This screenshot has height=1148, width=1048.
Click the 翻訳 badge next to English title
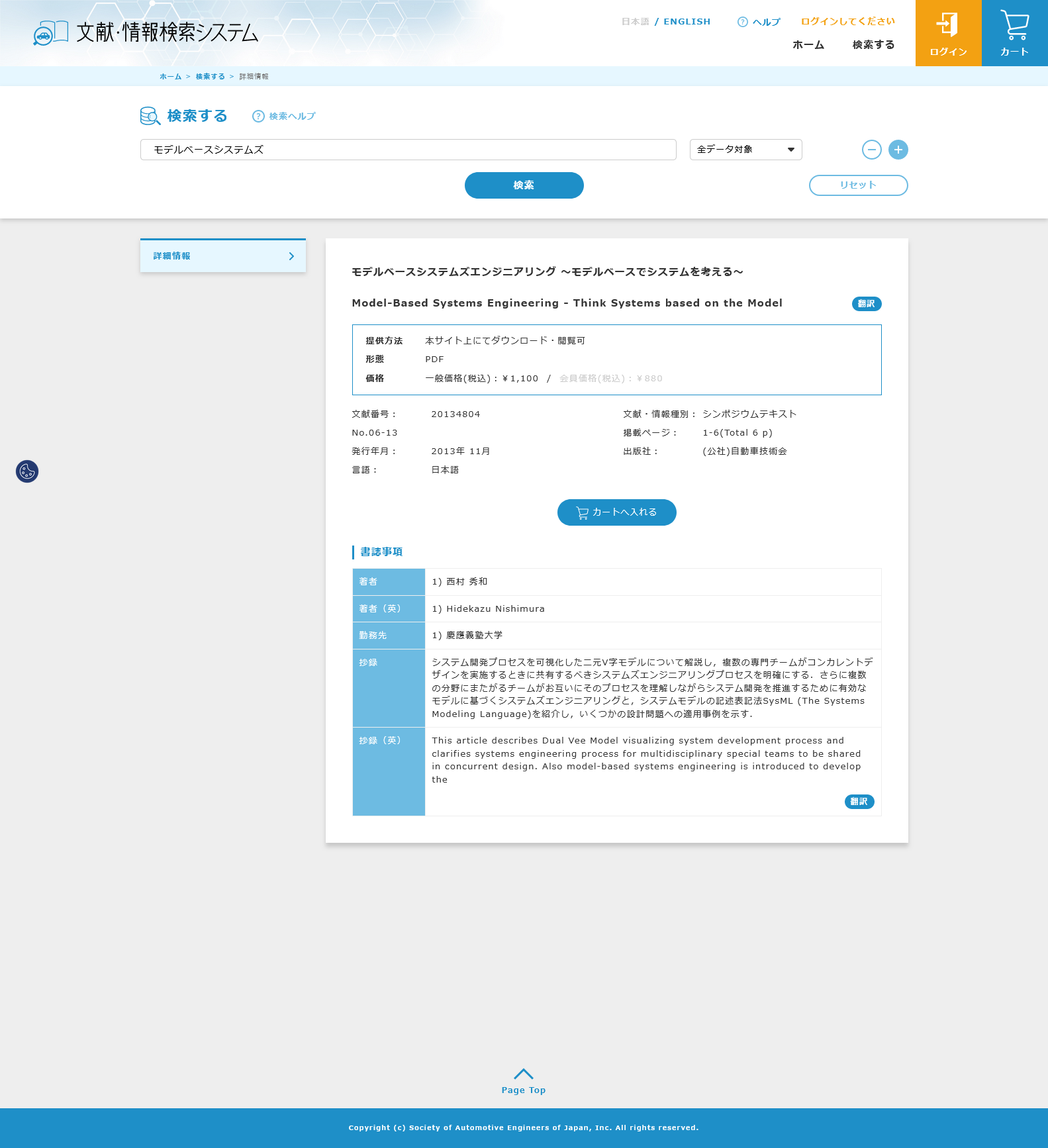coord(866,304)
